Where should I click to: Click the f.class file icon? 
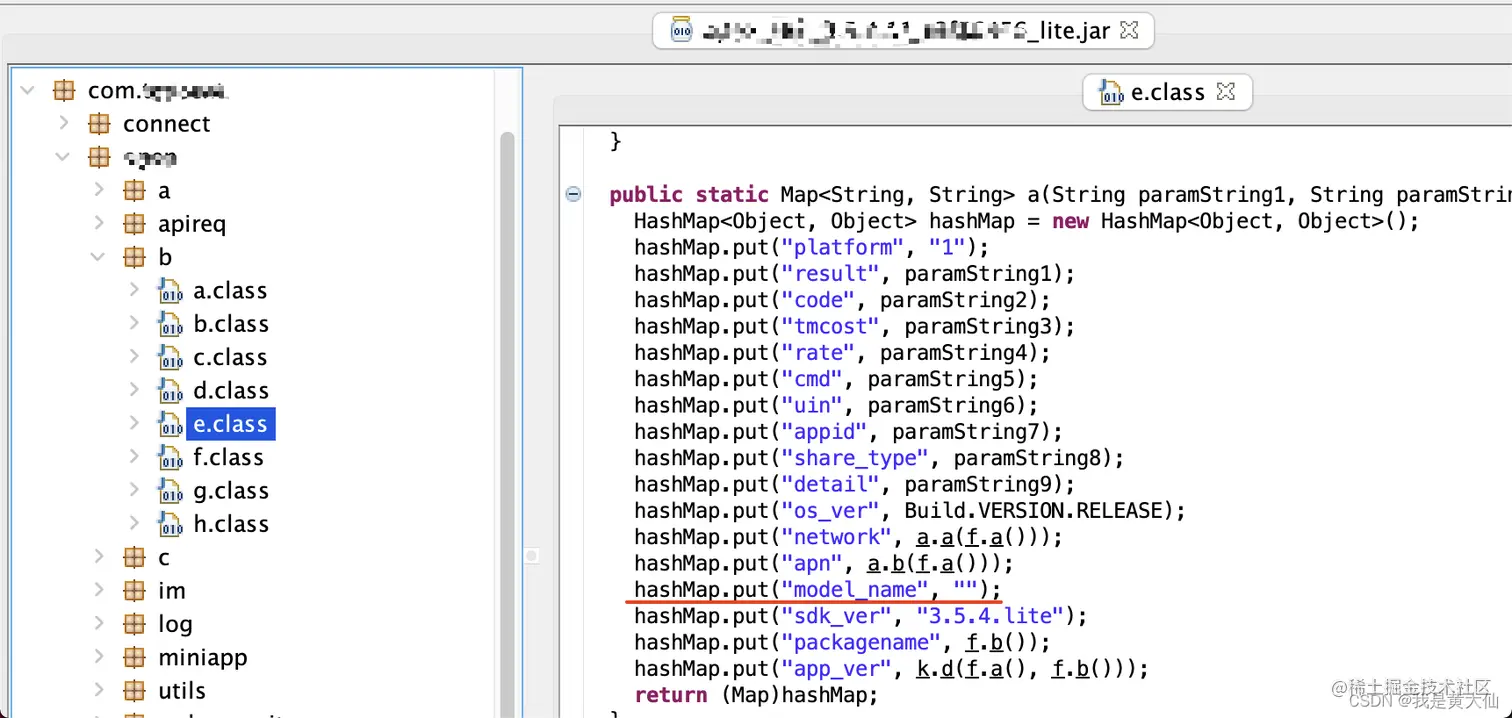click(170, 457)
